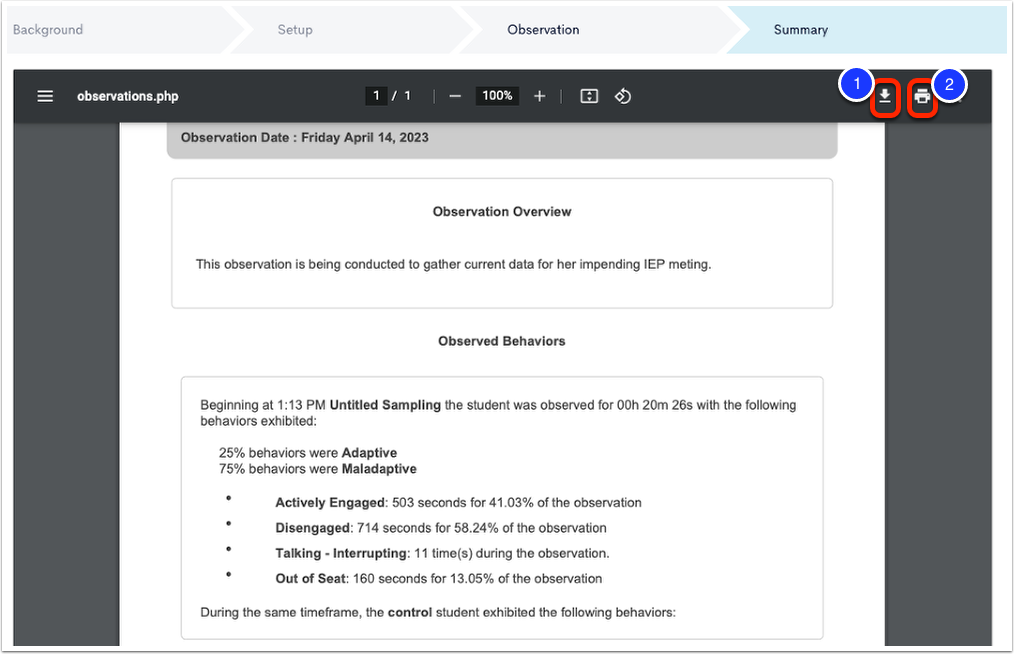Select the Summary step

pos(801,30)
